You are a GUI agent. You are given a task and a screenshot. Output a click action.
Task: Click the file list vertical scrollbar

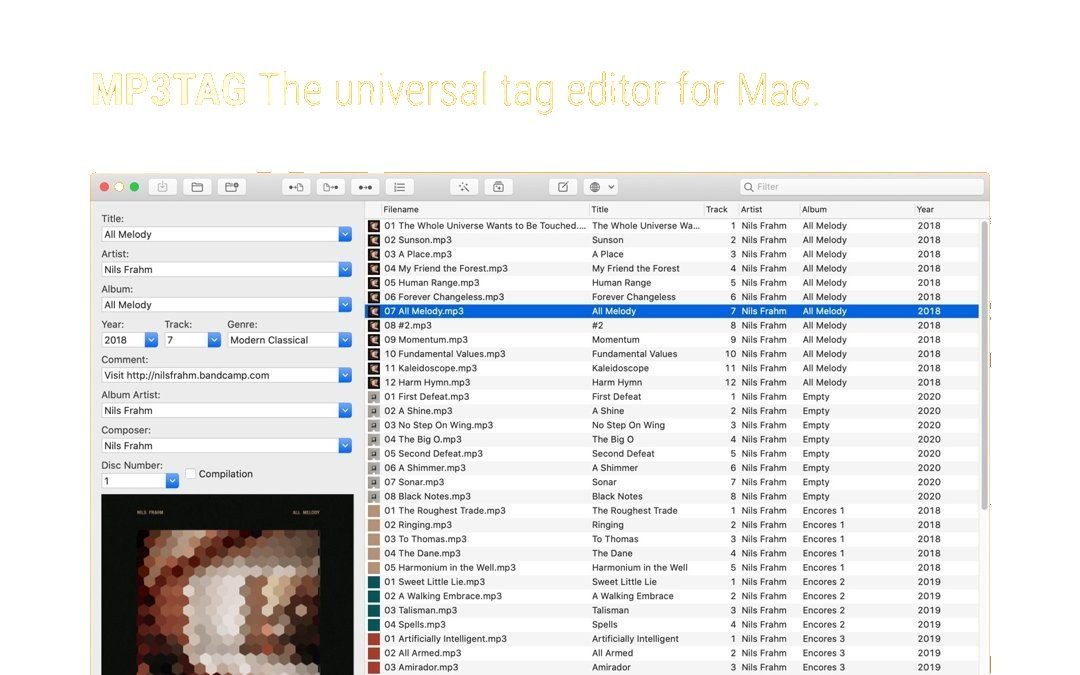pyautogui.click(x=984, y=365)
